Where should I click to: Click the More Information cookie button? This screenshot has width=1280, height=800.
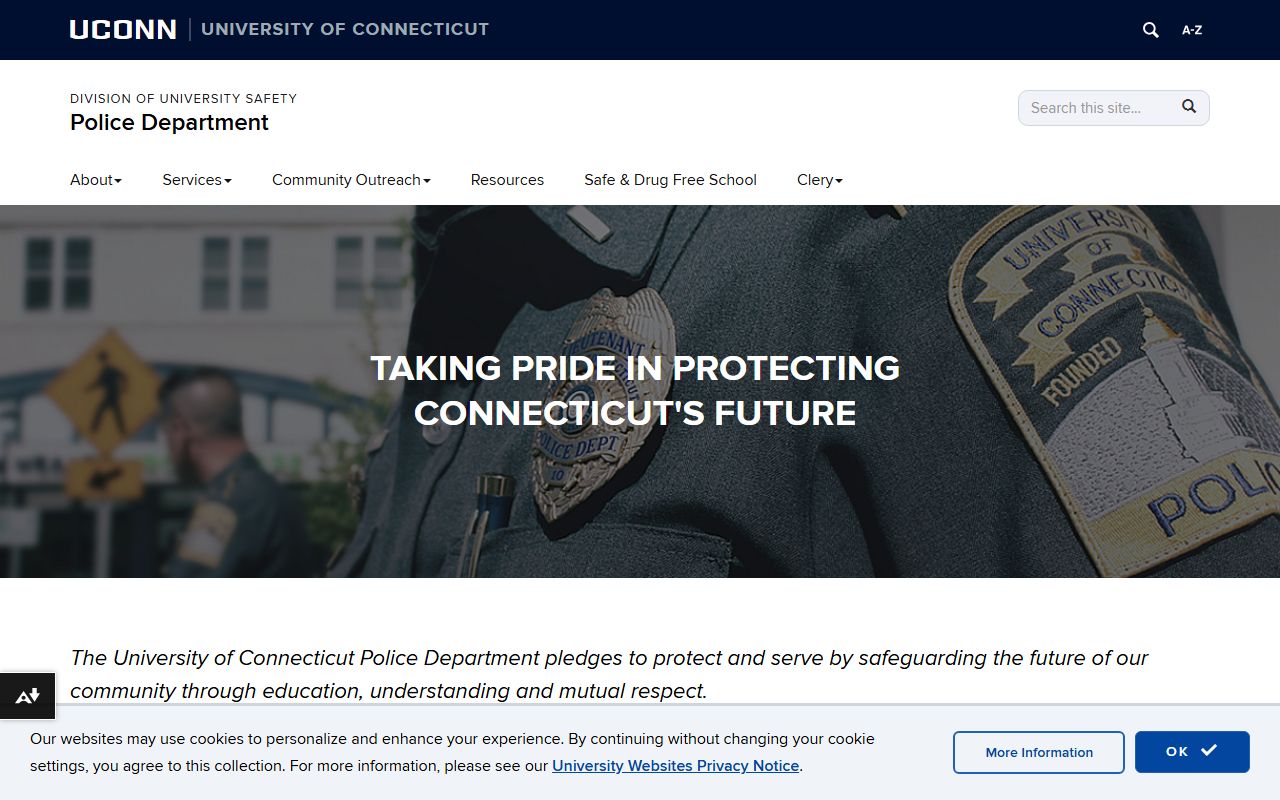(x=1039, y=752)
